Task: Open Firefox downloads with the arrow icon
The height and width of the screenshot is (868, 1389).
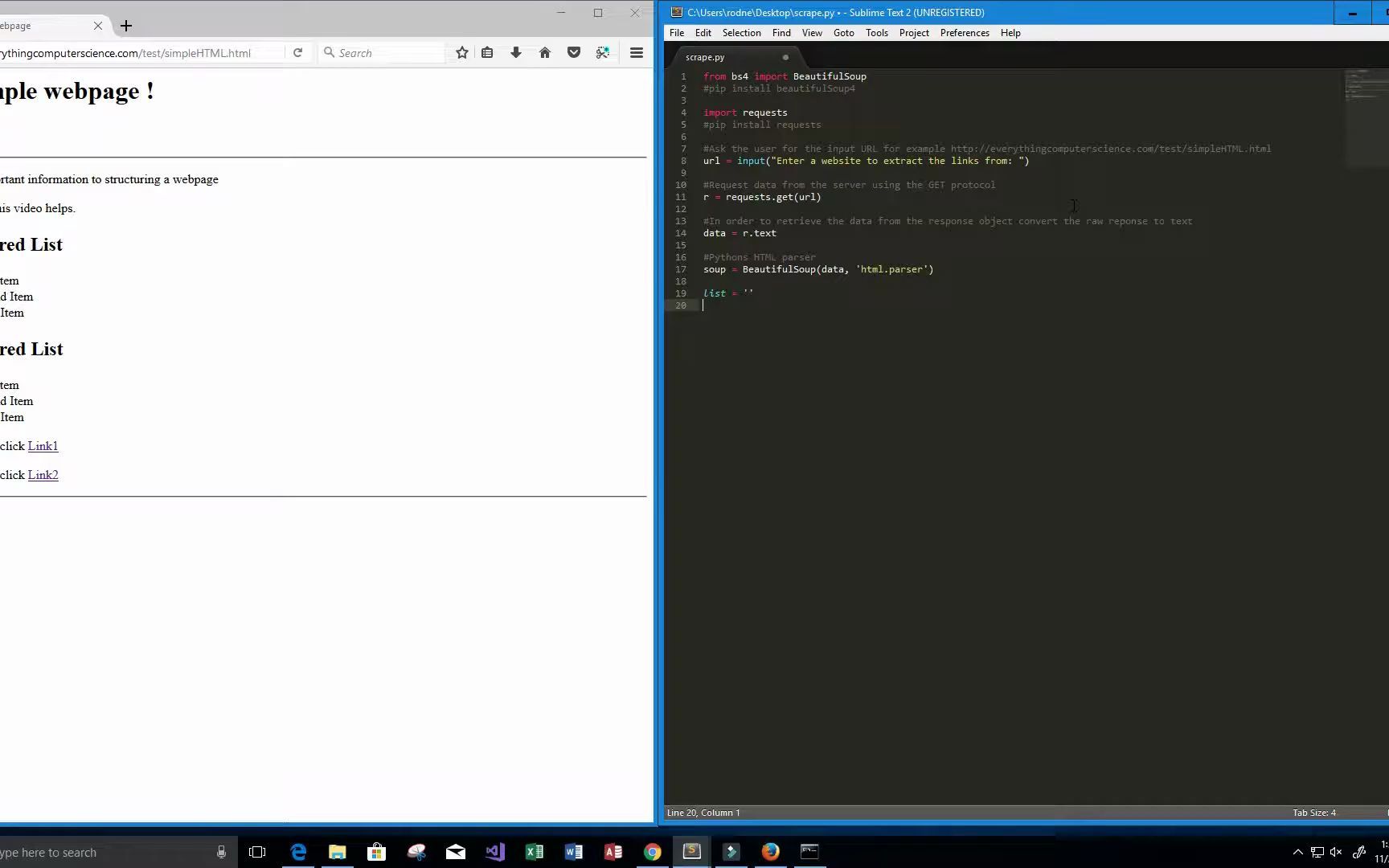Action: click(x=516, y=52)
